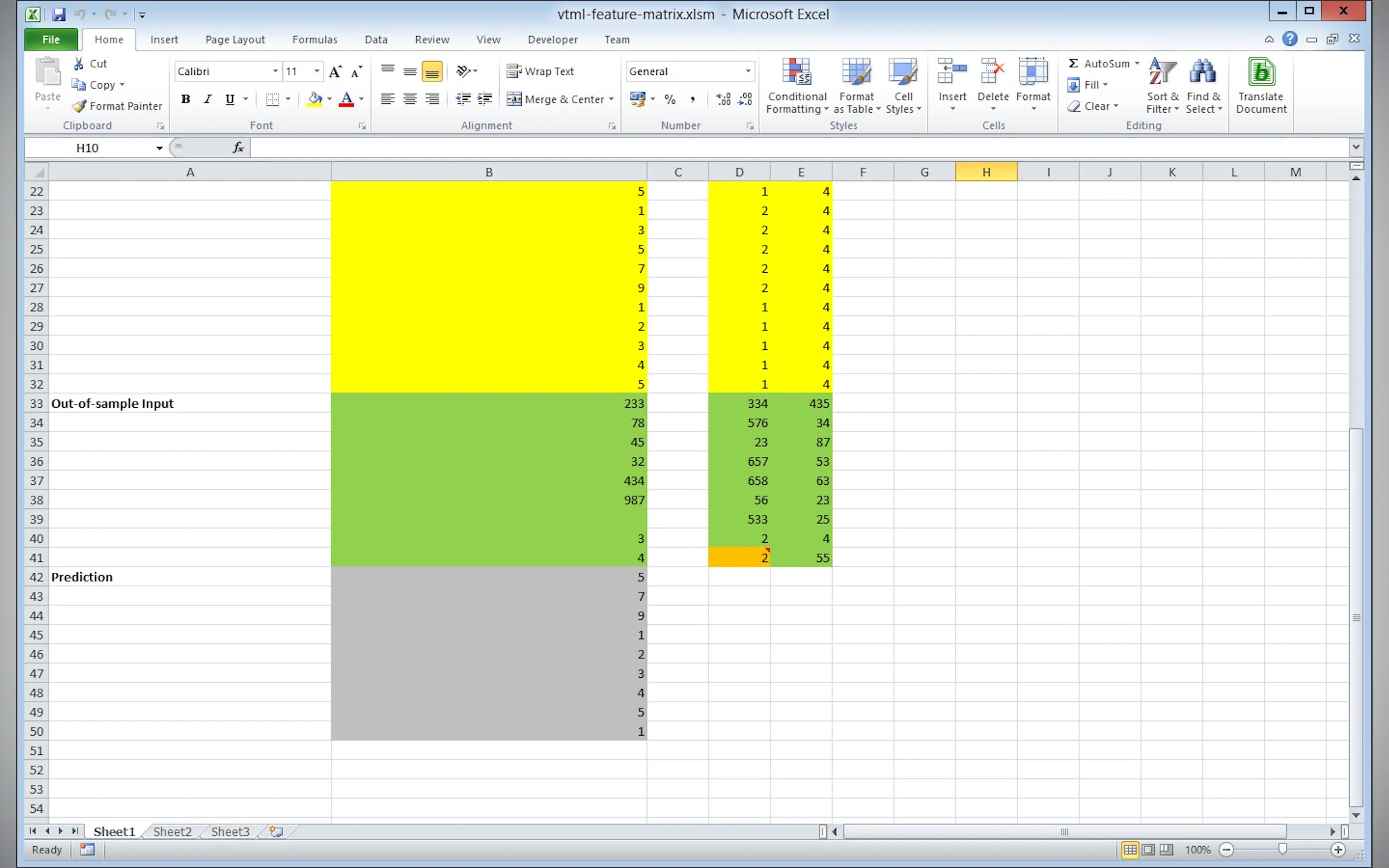
Task: Expand the General number format dropdown
Action: (x=748, y=71)
